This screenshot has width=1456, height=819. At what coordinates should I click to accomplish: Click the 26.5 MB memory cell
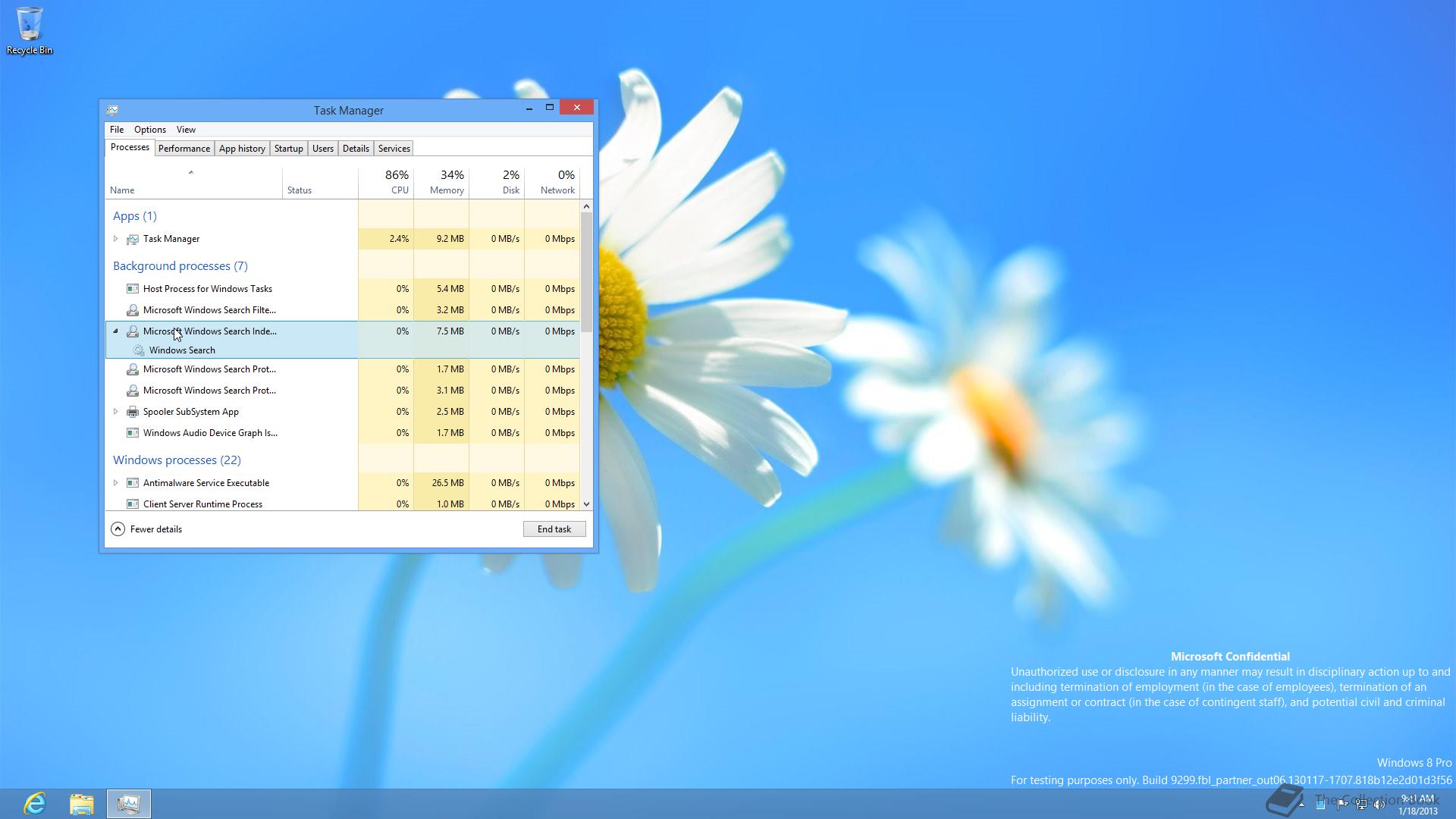[x=441, y=483]
